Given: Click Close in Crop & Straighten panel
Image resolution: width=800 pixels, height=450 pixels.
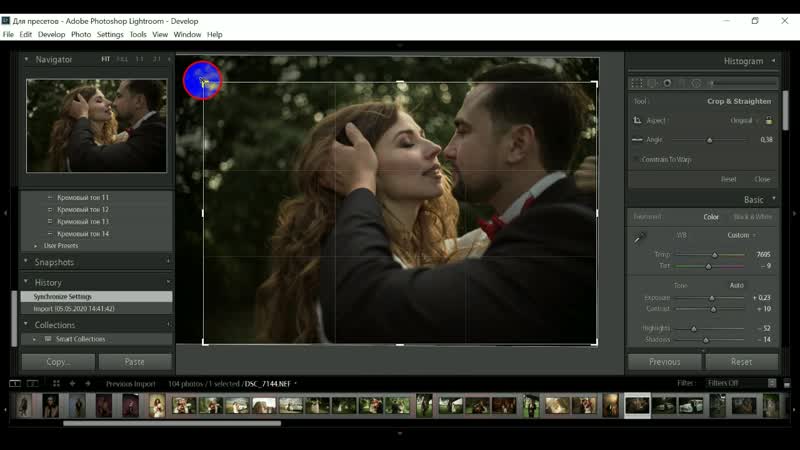Looking at the screenshot, I should coord(762,179).
